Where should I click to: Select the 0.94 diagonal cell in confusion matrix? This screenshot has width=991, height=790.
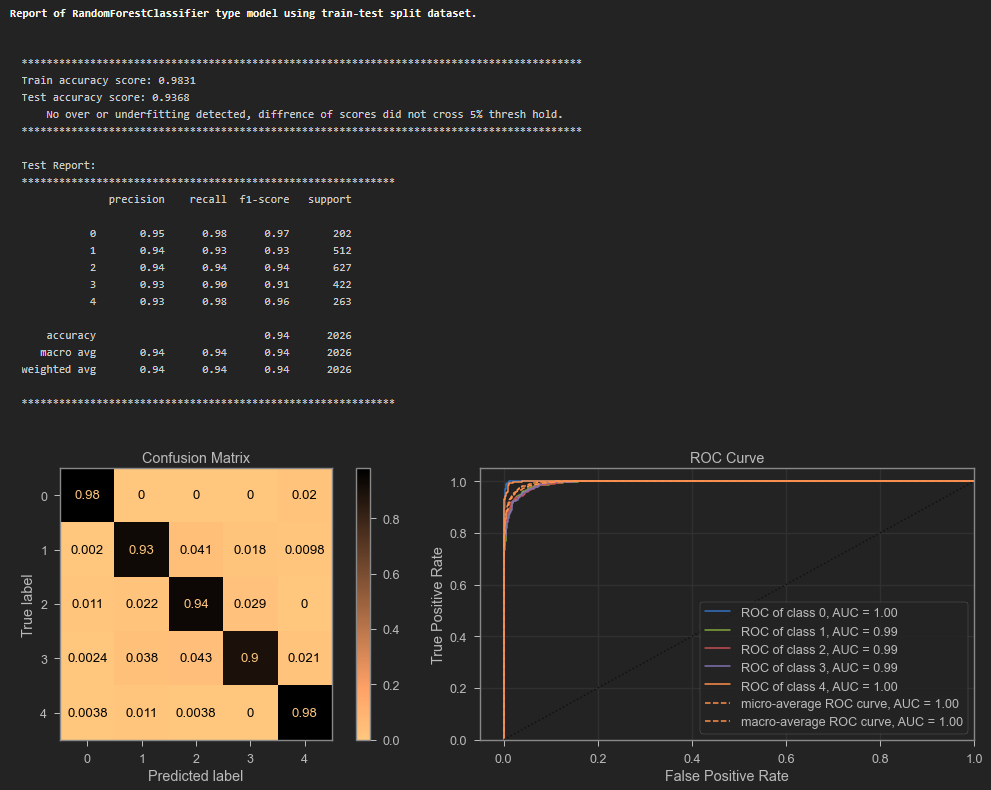pyautogui.click(x=196, y=604)
